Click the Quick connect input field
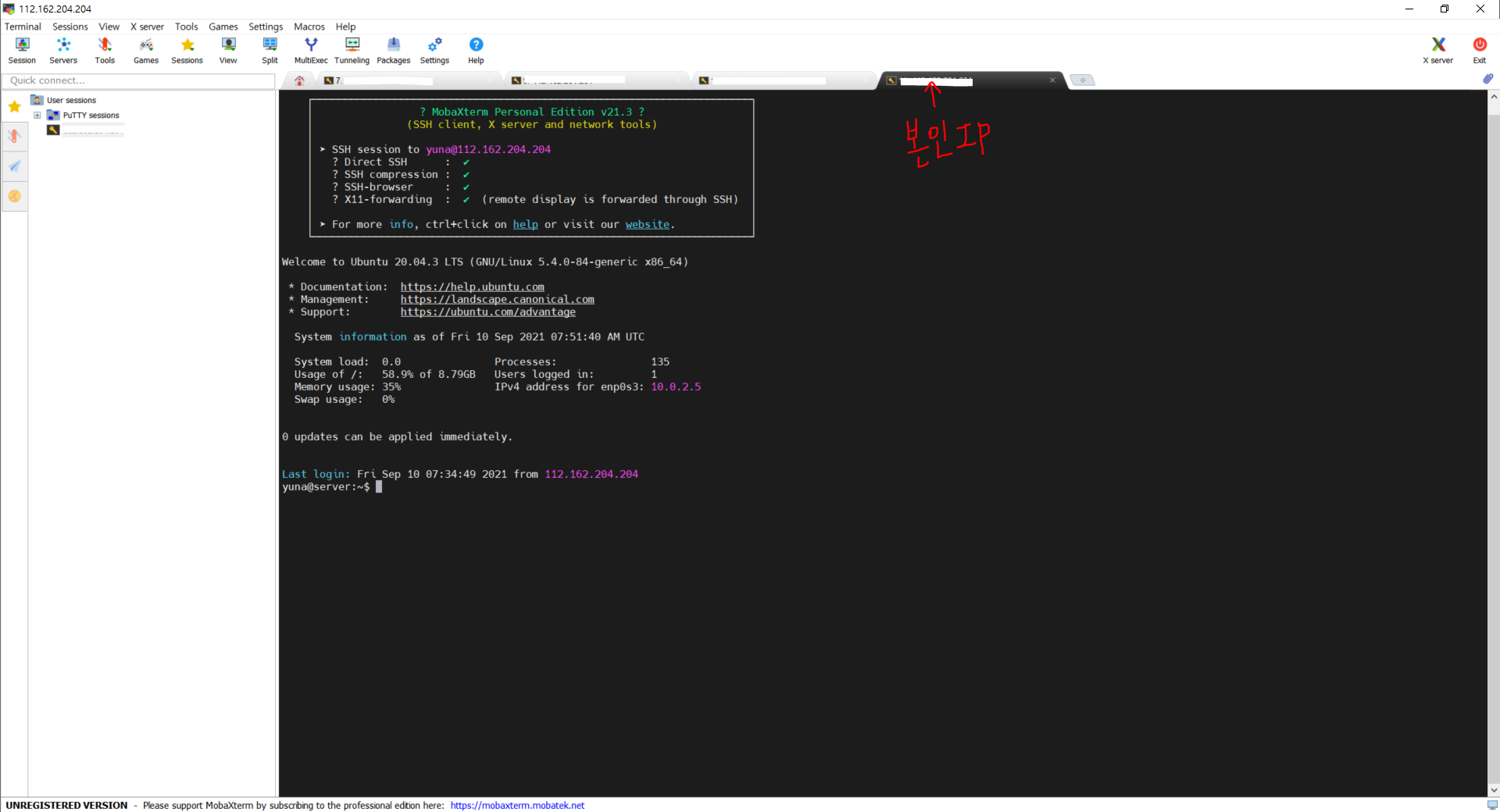 pos(138,80)
